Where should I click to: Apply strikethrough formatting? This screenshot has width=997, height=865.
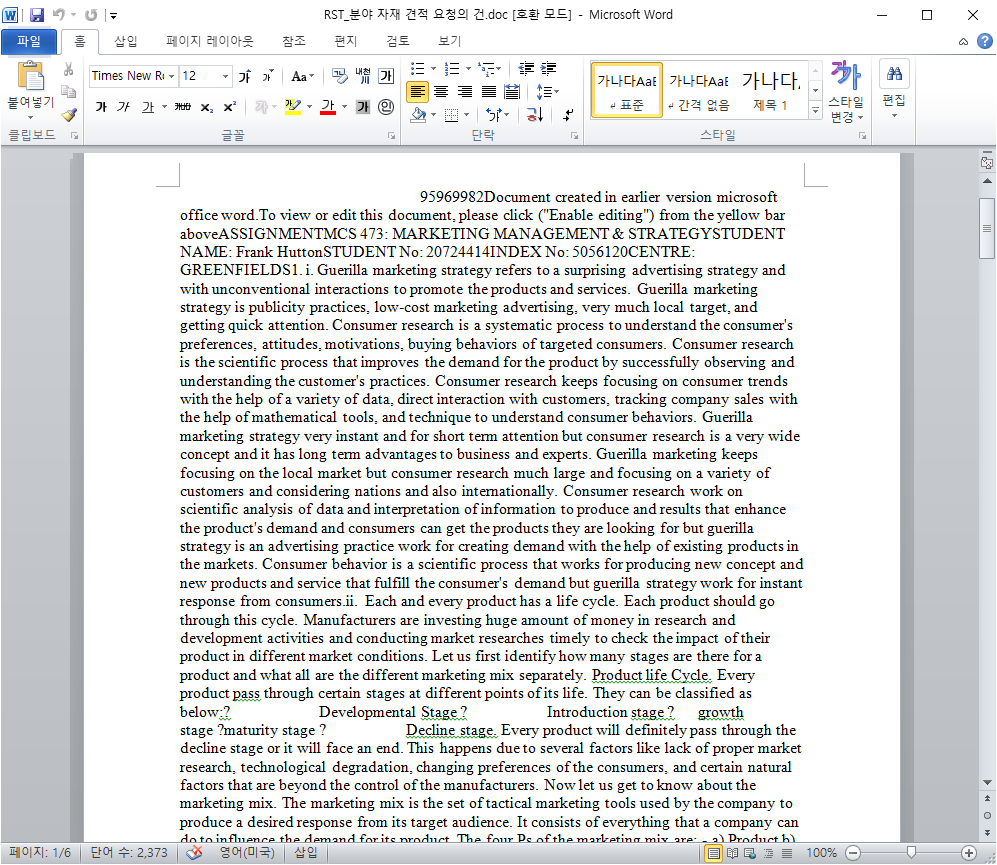pyautogui.click(x=182, y=107)
